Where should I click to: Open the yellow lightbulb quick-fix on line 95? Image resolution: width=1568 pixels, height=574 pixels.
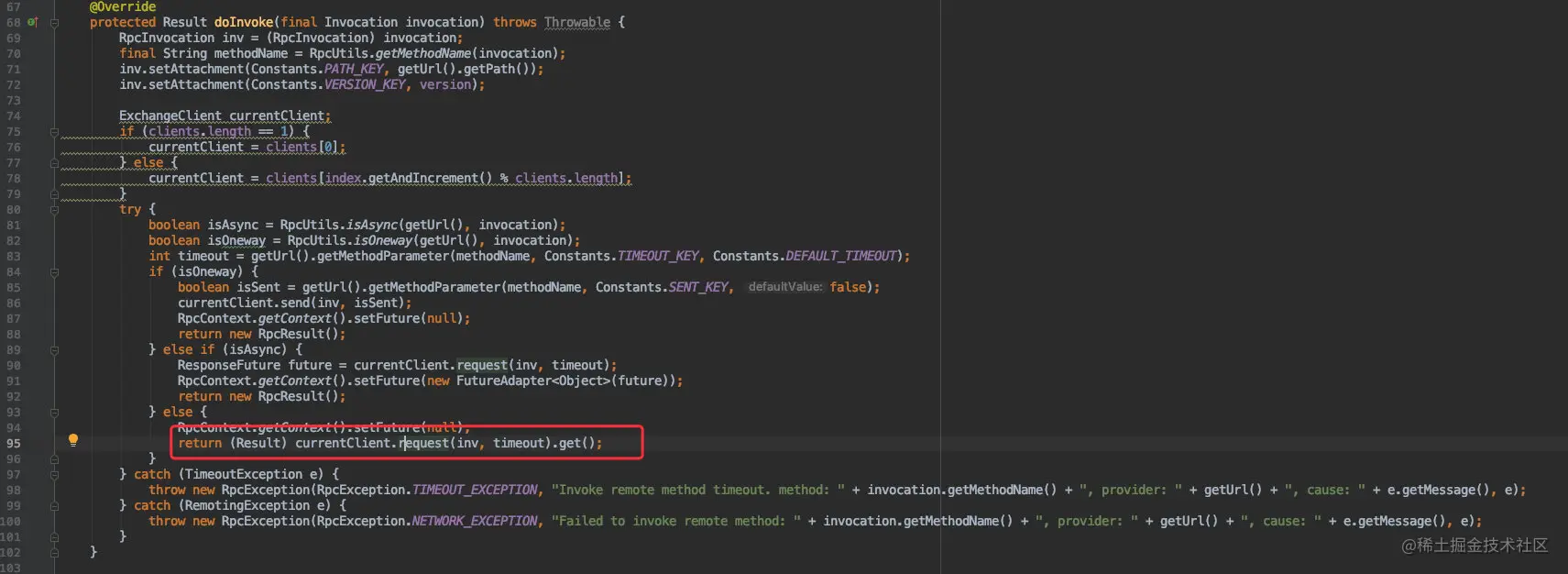coord(73,441)
